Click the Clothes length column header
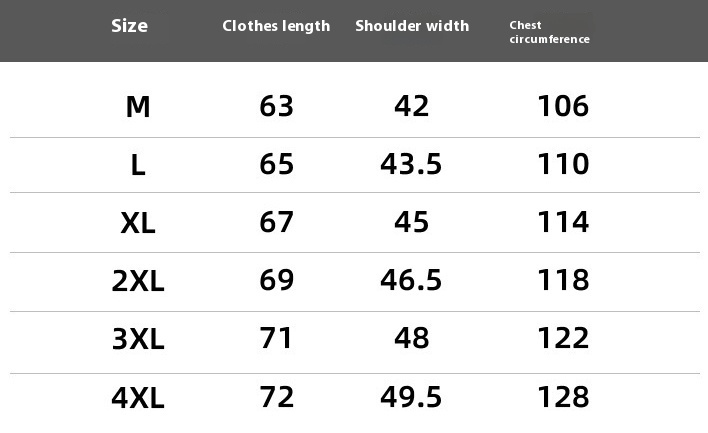The width and height of the screenshot is (708, 433). pyautogui.click(x=276, y=26)
